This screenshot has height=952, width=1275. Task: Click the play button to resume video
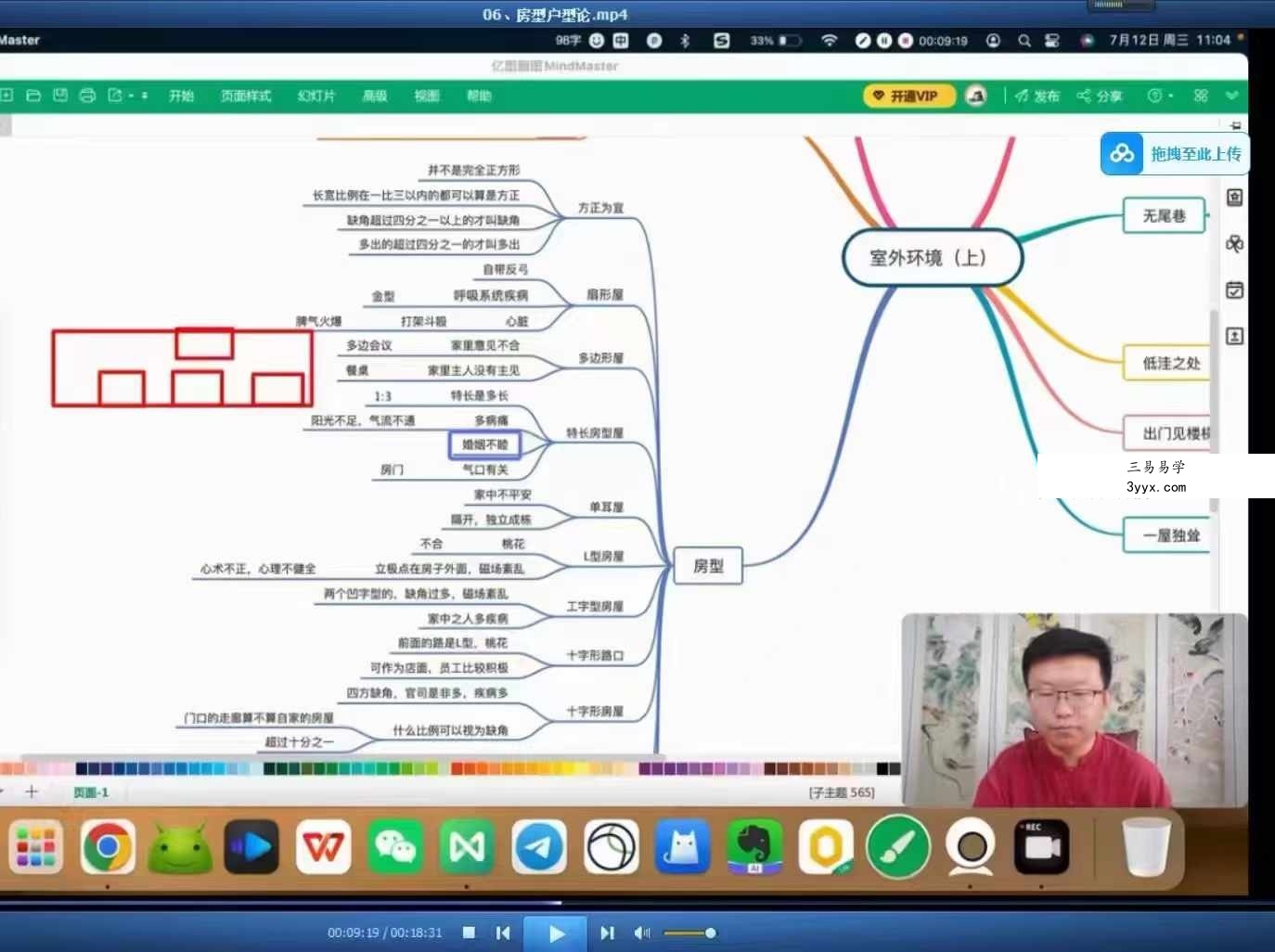click(556, 933)
